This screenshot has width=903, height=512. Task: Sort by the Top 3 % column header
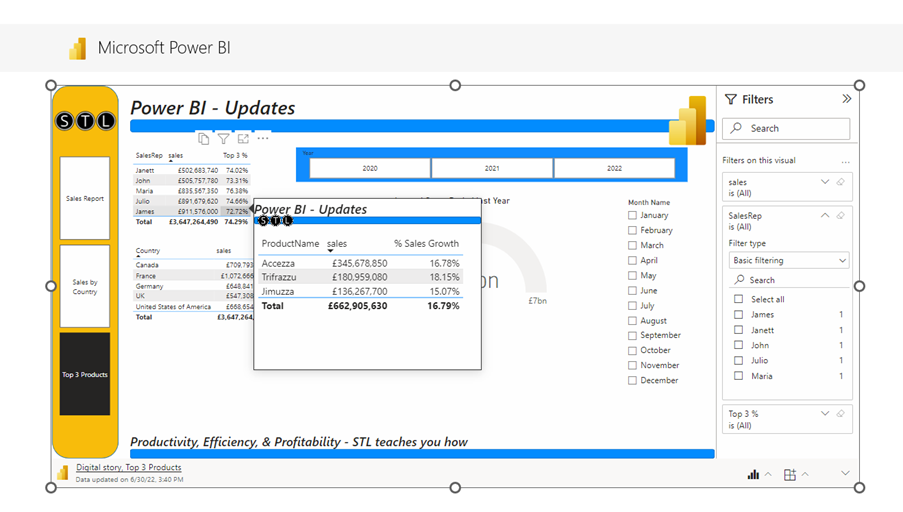pyautogui.click(x=235, y=156)
